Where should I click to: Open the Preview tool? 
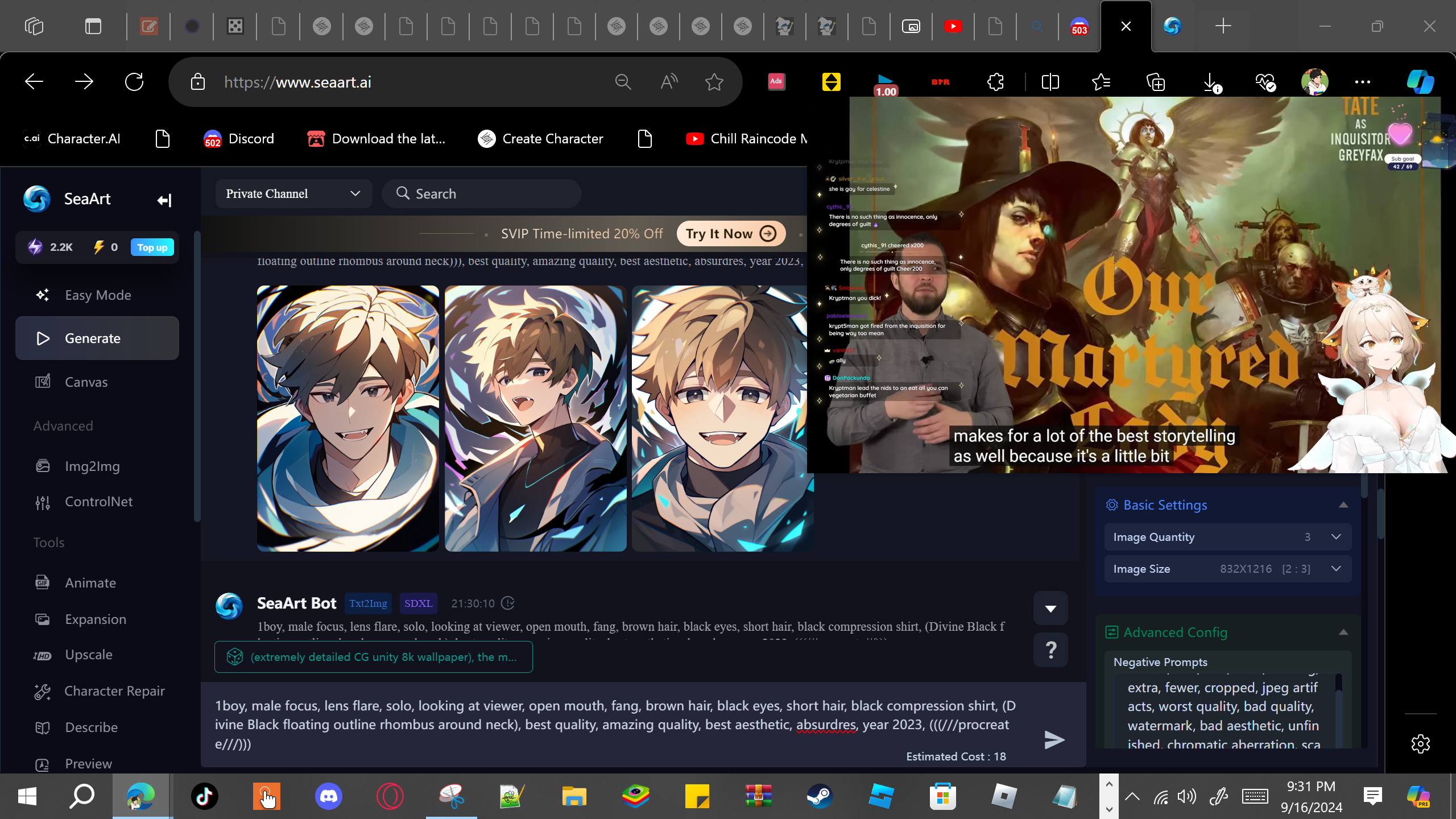[x=97, y=764]
